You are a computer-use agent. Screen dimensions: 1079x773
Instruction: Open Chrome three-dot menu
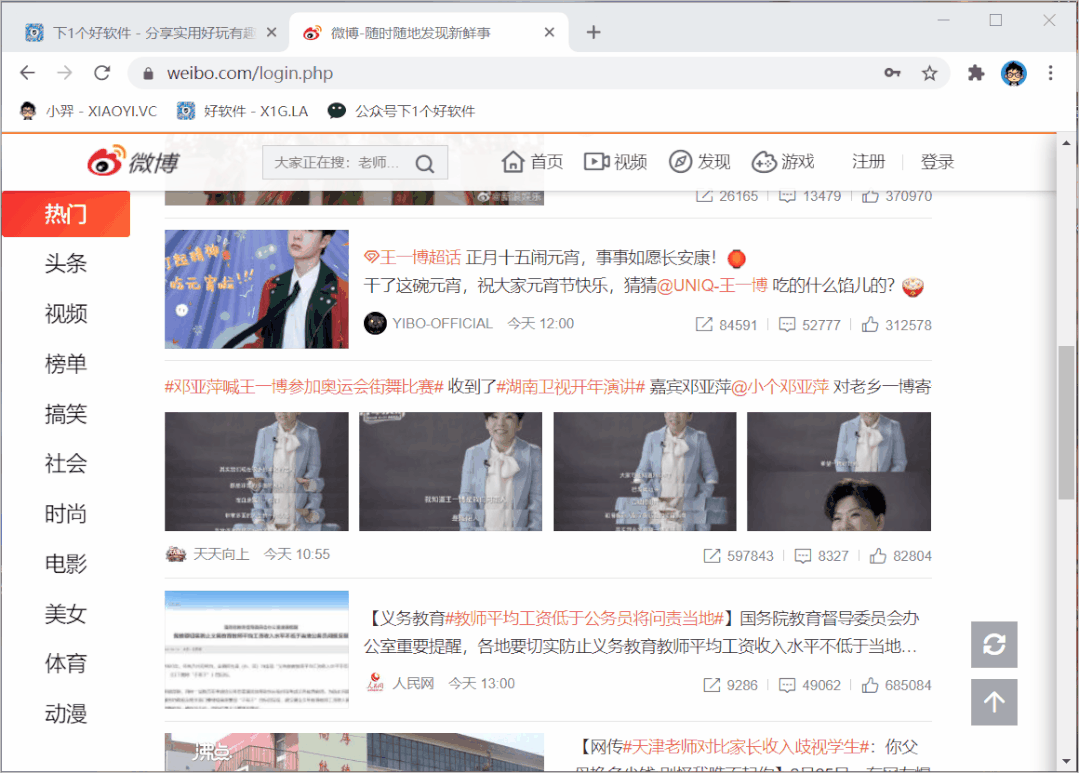tap(1050, 73)
